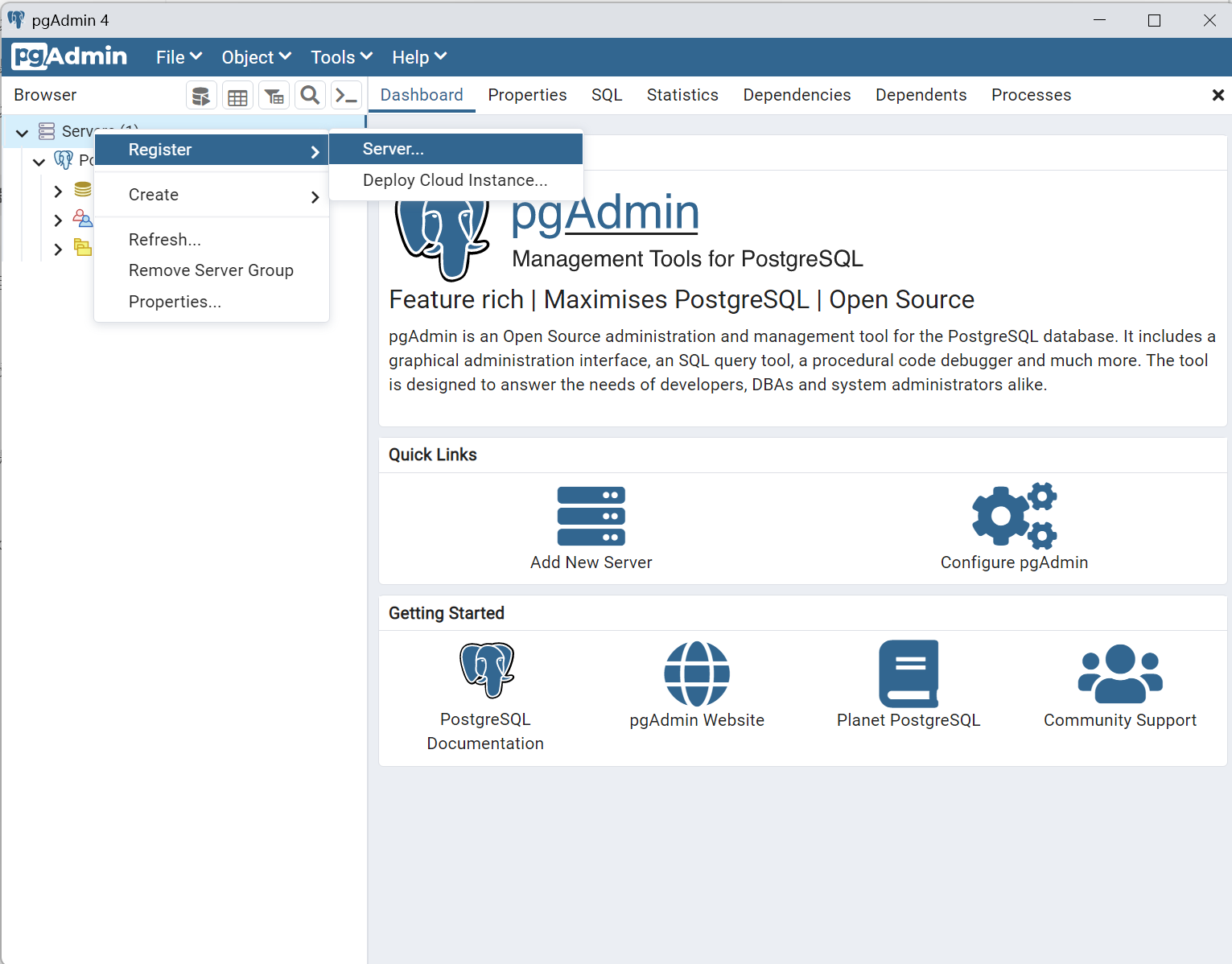Click the Planet PostgreSQL link text
Image resolution: width=1232 pixels, height=964 pixels.
(909, 720)
